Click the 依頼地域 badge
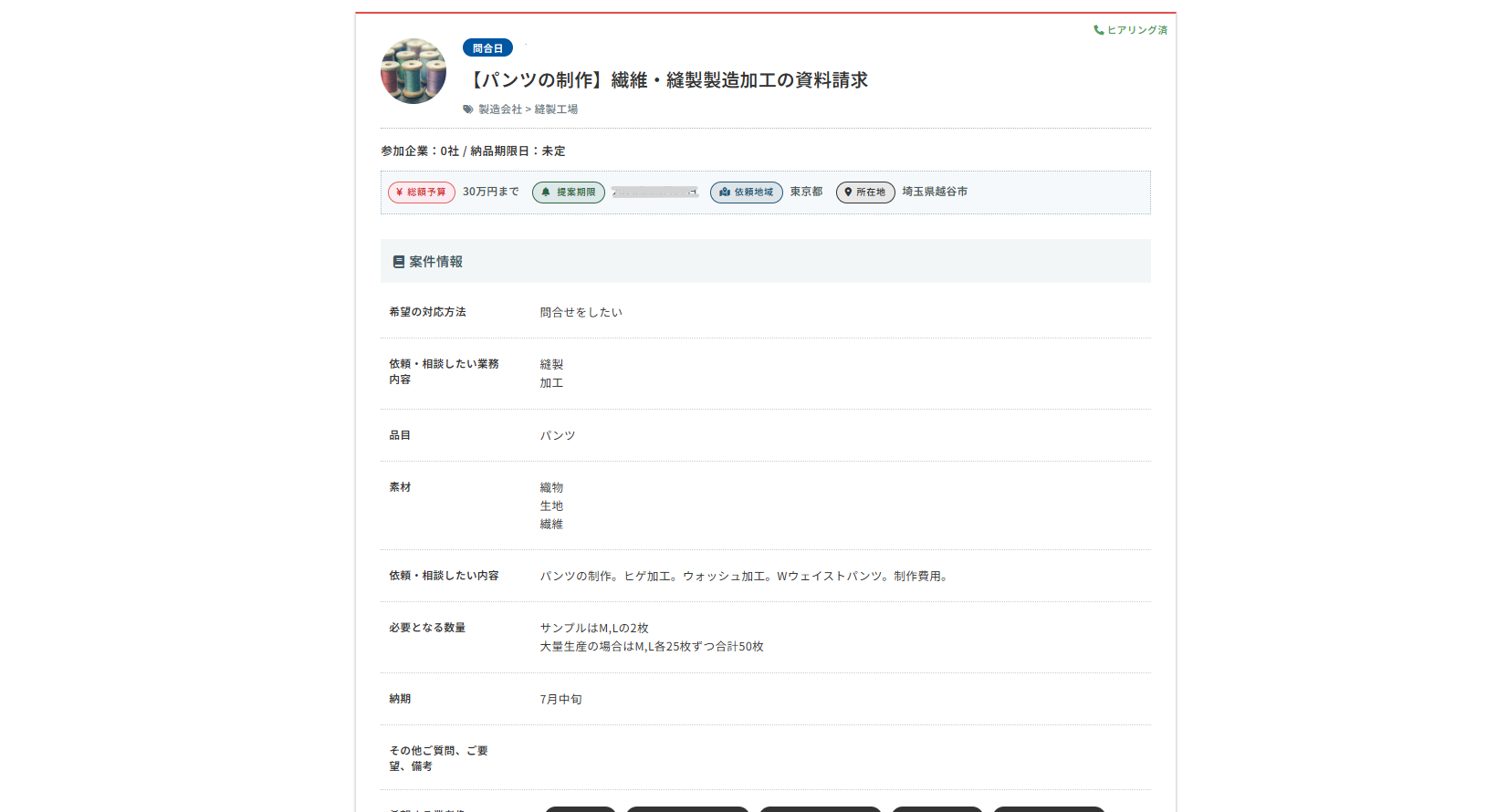The width and height of the screenshot is (1507, 812). tap(747, 193)
